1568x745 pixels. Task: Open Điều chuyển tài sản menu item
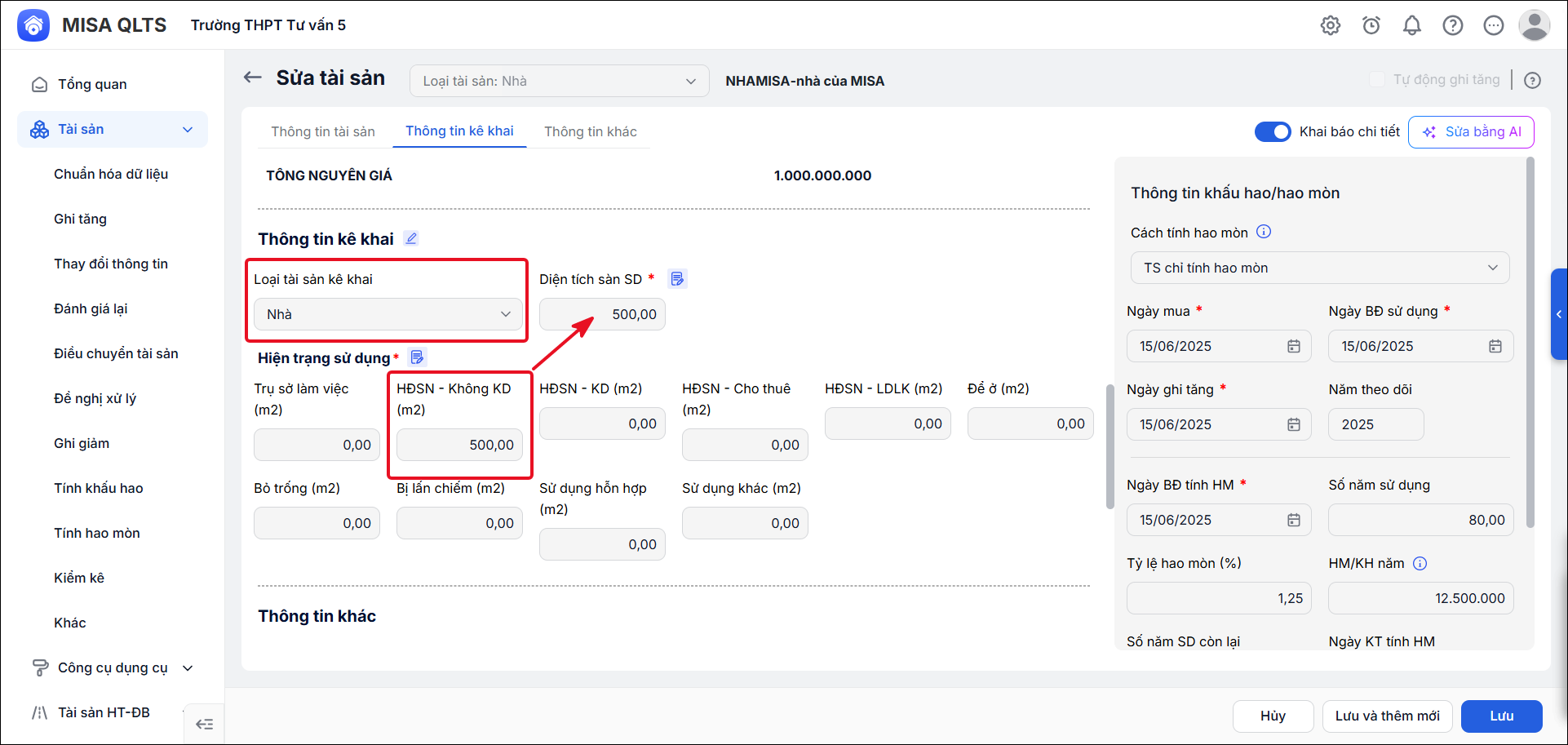[x=116, y=353]
